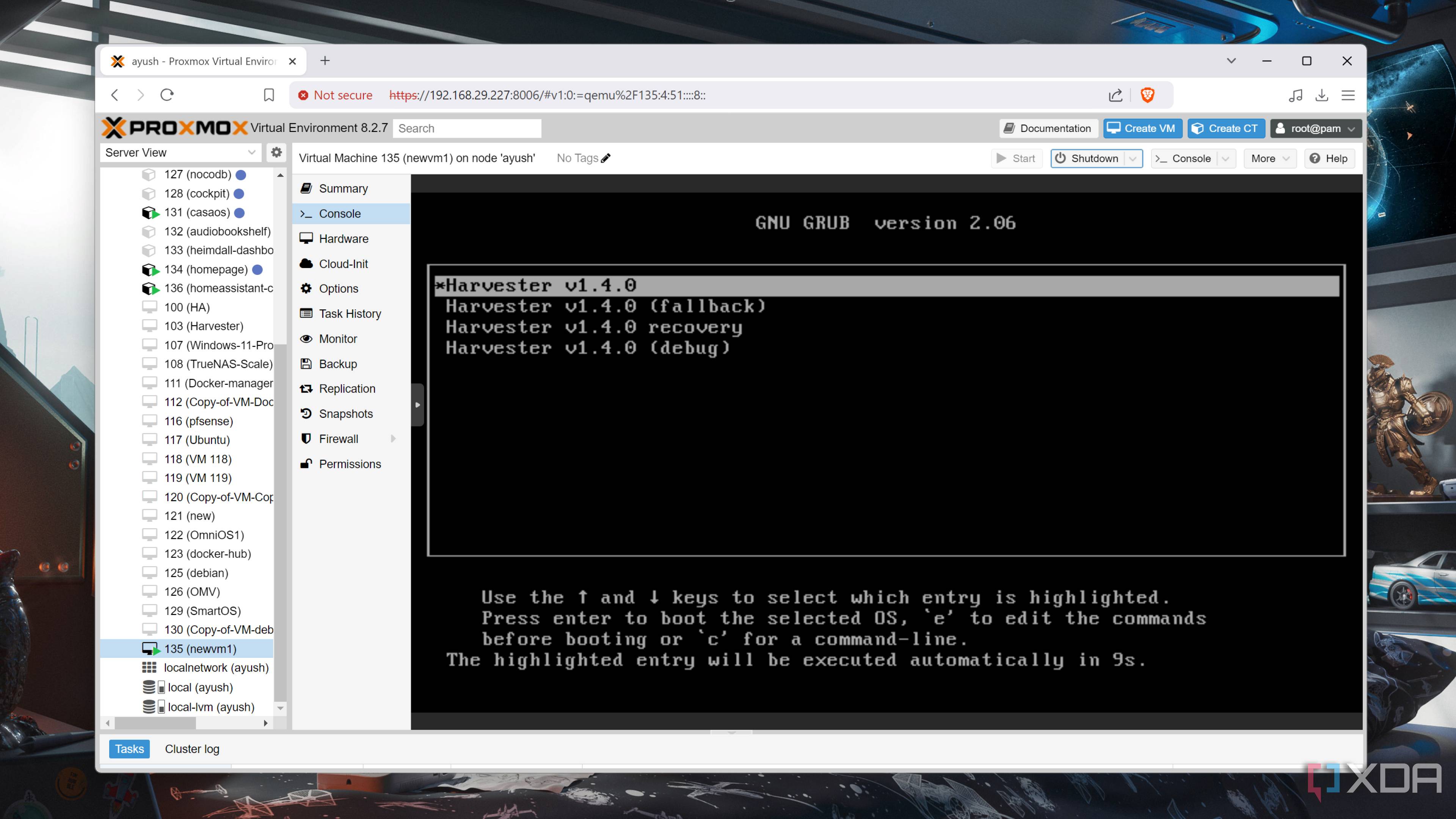Viewport: 1456px width, 819px height.
Task: Open the Task History menu item
Action: [x=349, y=314]
